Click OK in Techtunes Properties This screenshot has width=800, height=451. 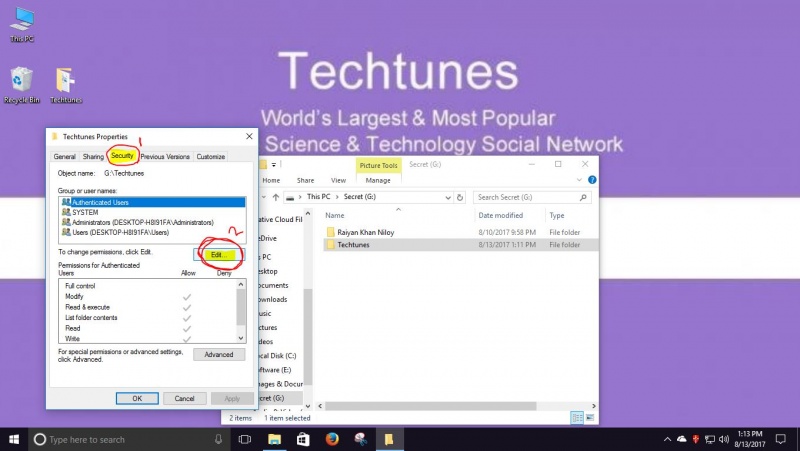137,398
